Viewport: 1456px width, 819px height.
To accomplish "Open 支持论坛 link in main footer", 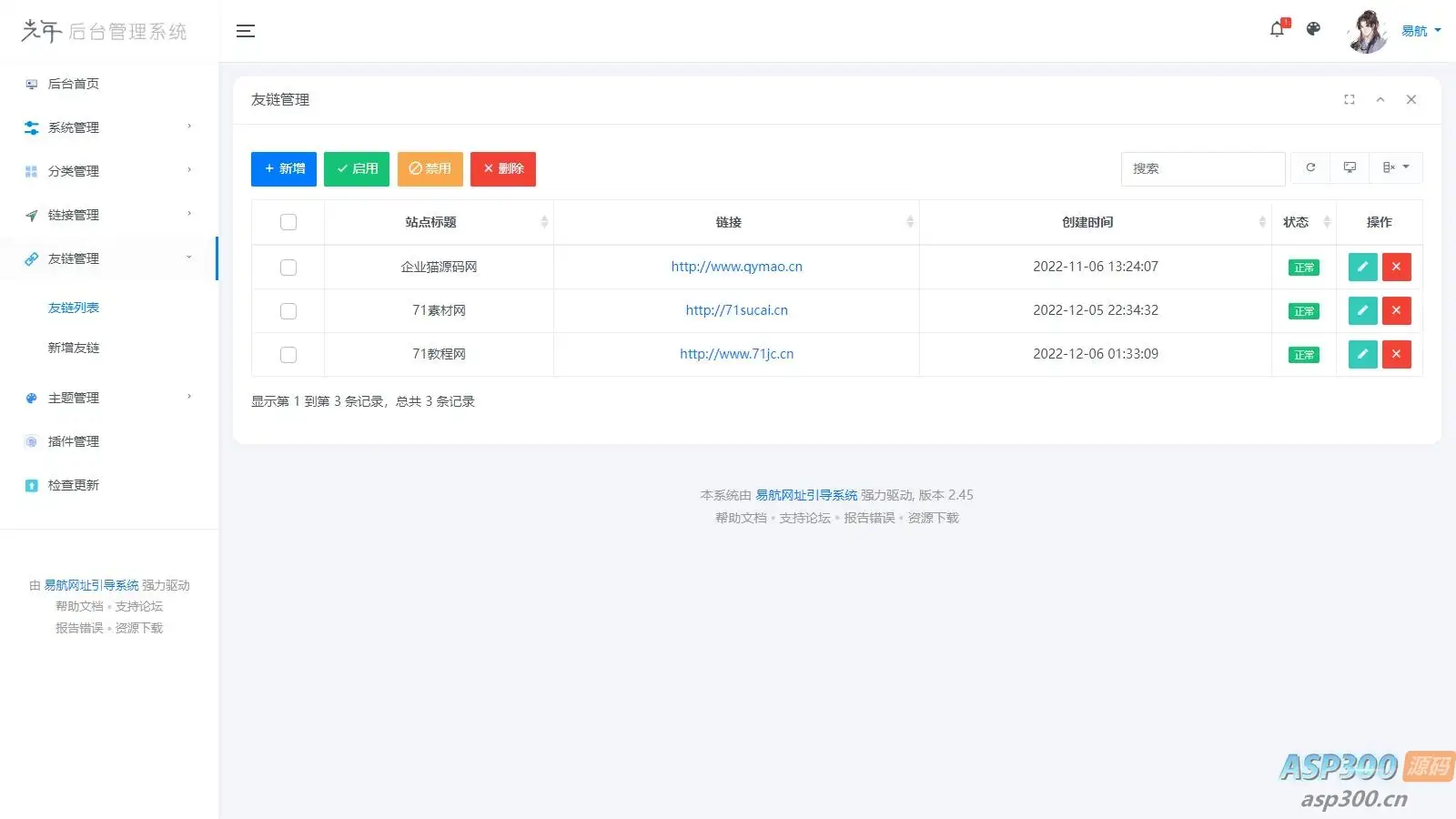I will (805, 518).
